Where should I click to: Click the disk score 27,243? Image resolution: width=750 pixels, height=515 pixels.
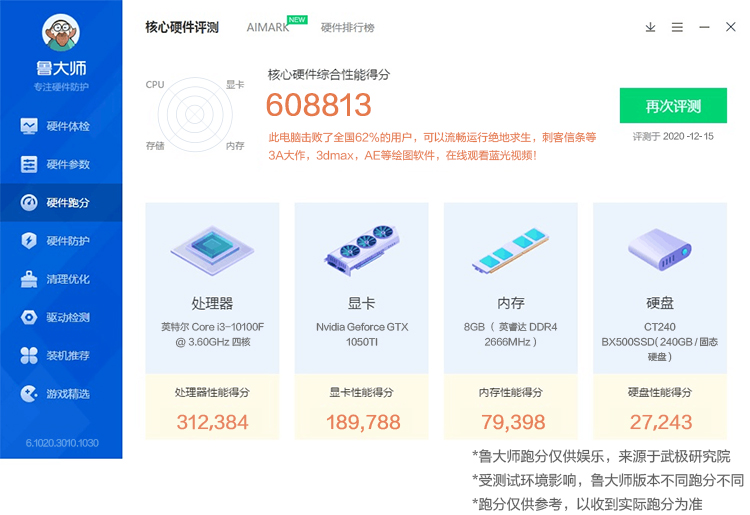(661, 422)
